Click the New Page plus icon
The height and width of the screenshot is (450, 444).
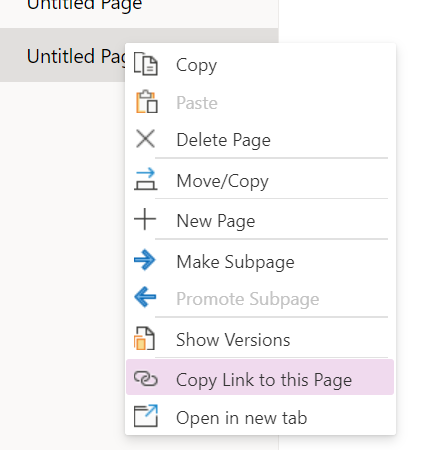click(145, 219)
